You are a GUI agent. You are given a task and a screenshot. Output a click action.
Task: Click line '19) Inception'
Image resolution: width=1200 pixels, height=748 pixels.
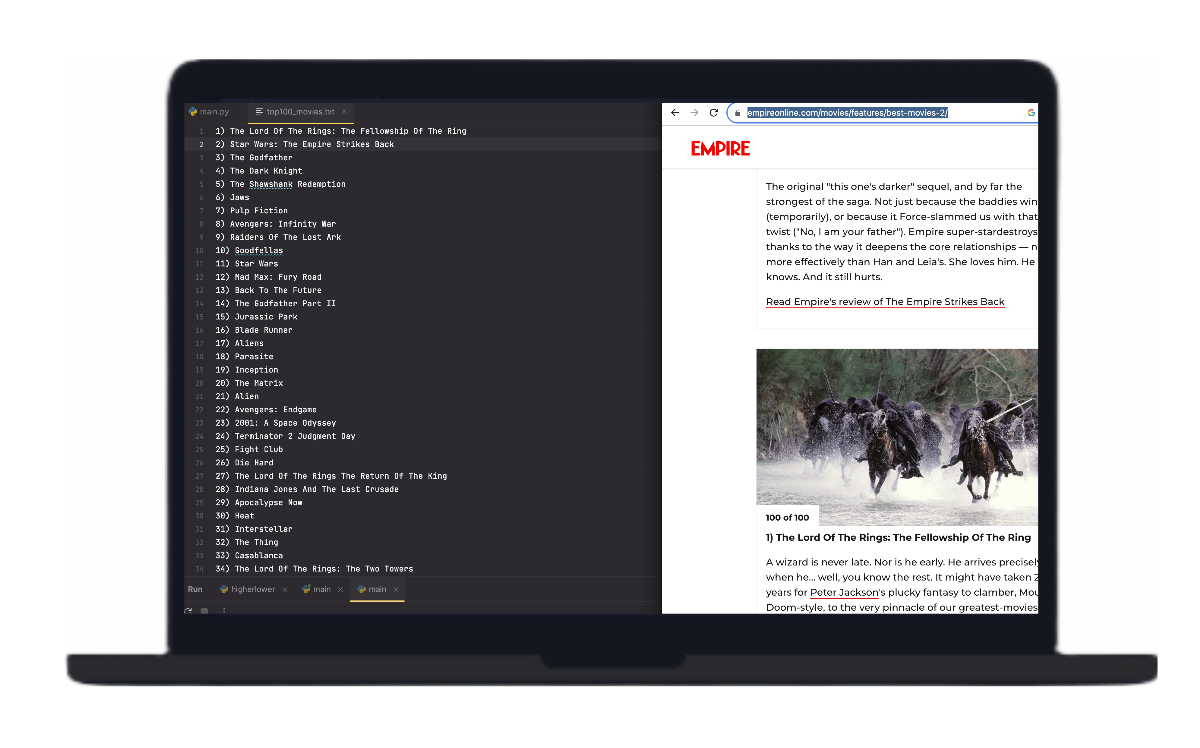247,370
